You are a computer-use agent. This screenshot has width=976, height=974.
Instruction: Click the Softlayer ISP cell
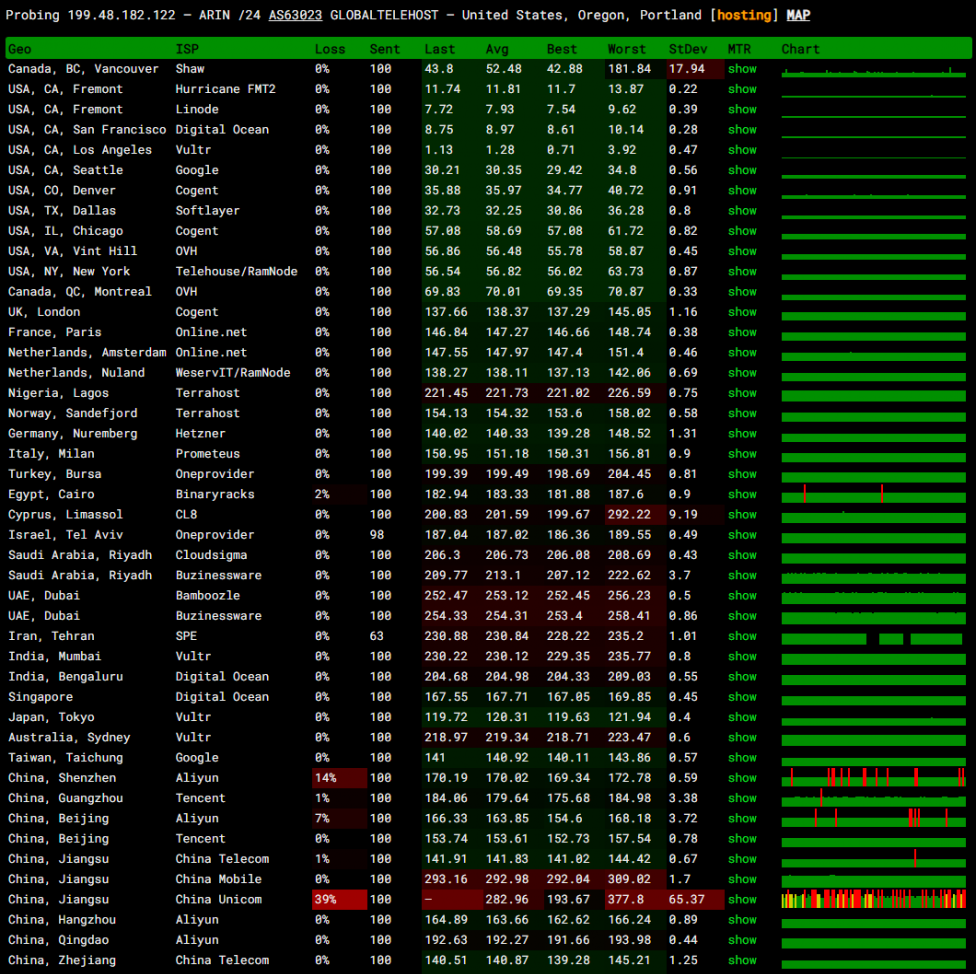coord(207,211)
